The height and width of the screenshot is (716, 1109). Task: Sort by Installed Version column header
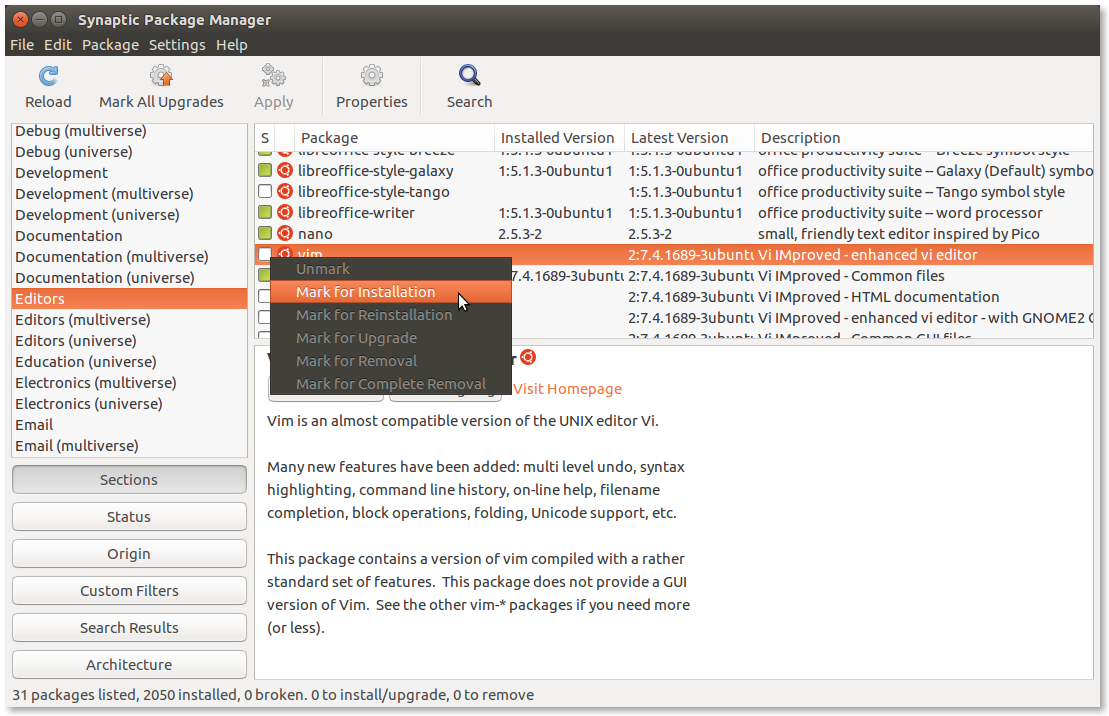coord(559,138)
